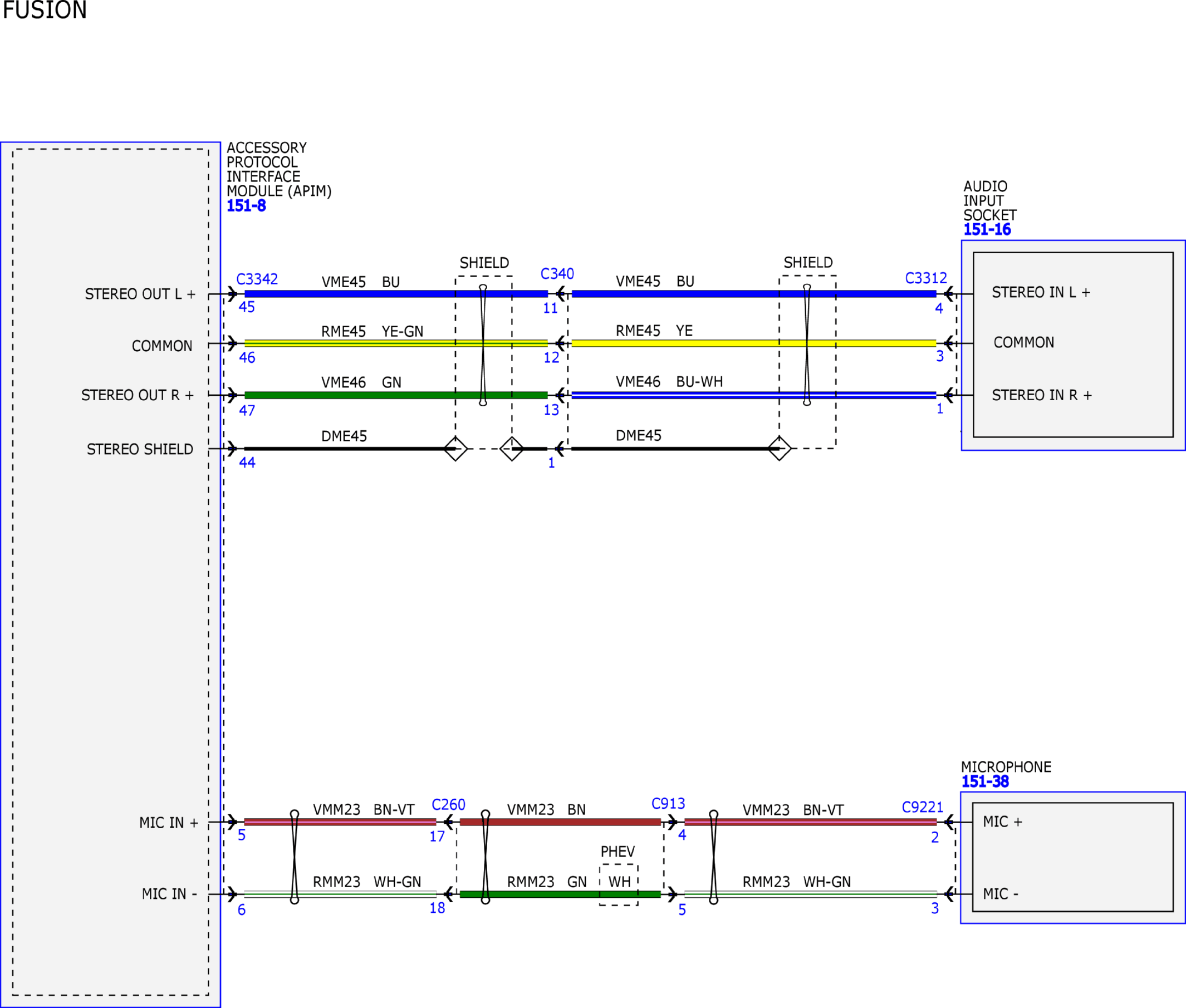Click the ACCESSORY PROTOCOL INTERFACE MODULE (APIM) label

click(279, 170)
